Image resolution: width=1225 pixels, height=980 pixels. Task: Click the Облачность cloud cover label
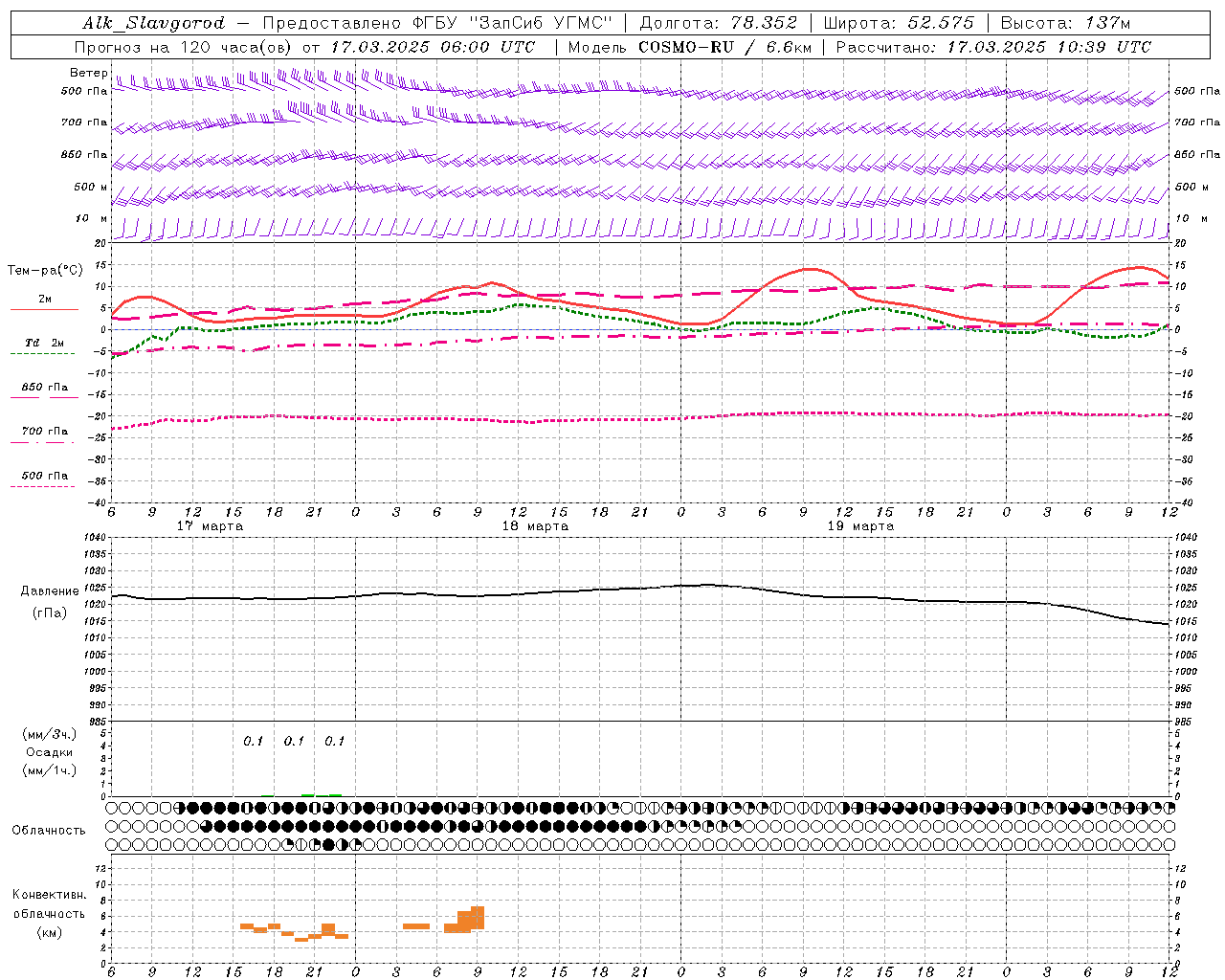coord(49,830)
